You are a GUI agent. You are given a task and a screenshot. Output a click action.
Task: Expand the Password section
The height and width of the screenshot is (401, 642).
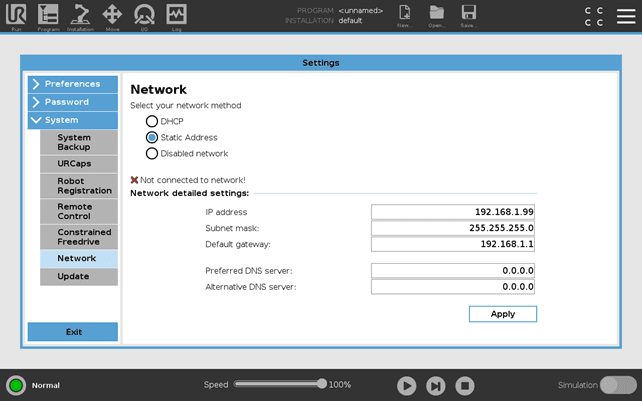[73, 102]
